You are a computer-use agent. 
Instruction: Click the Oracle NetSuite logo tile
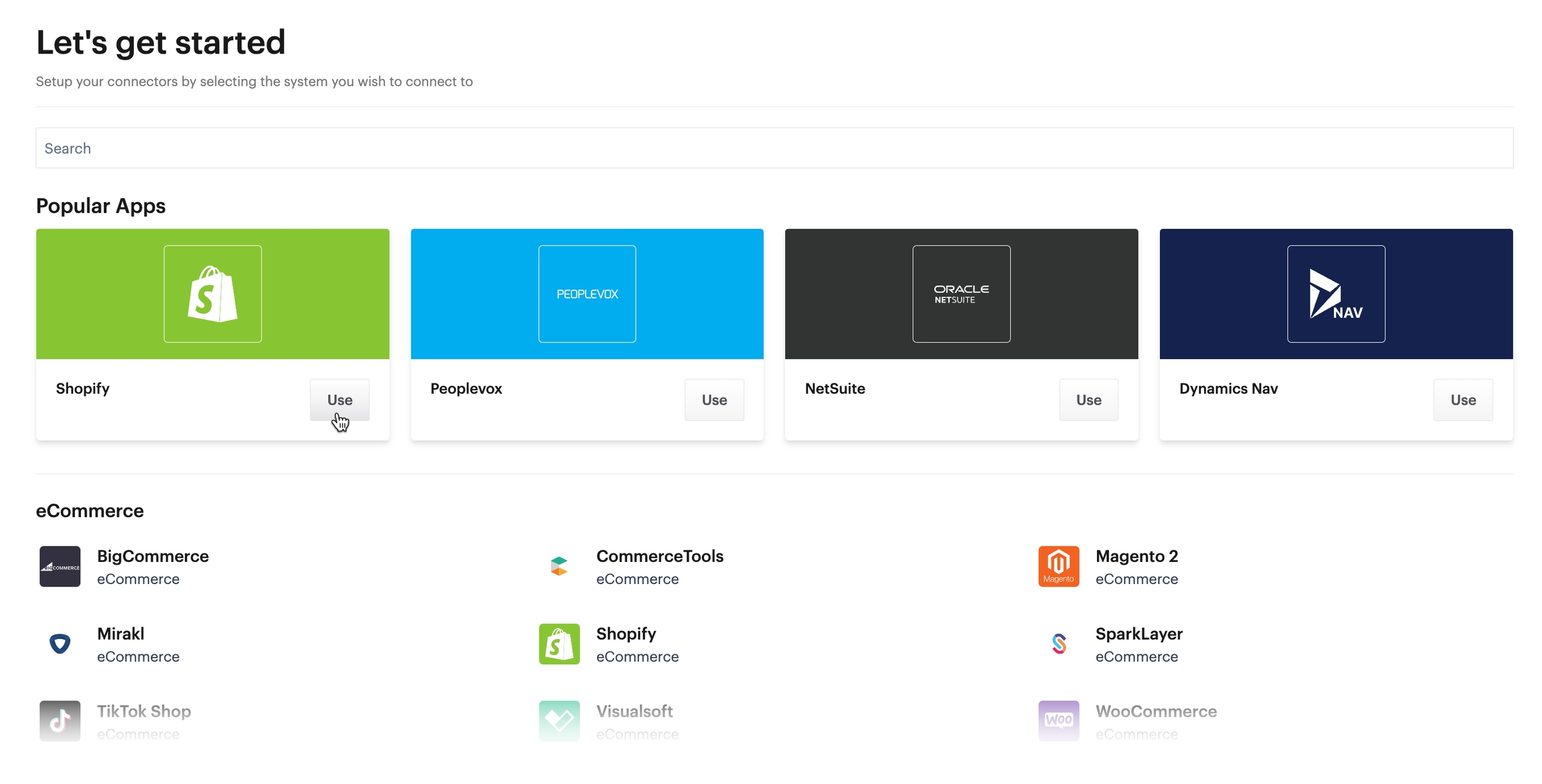point(961,294)
